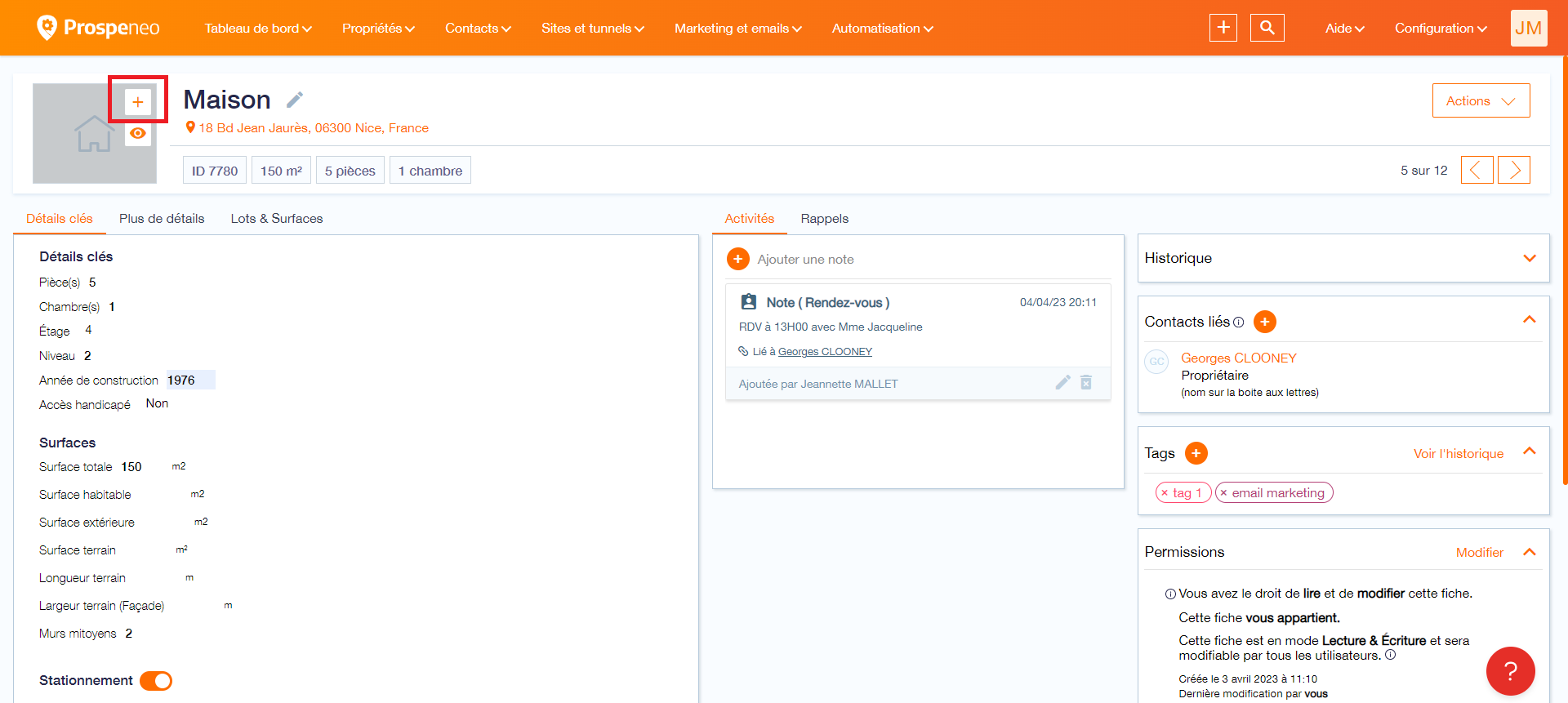Image resolution: width=1568 pixels, height=703 pixels.
Task: Select the Activités tab
Action: pyautogui.click(x=750, y=219)
